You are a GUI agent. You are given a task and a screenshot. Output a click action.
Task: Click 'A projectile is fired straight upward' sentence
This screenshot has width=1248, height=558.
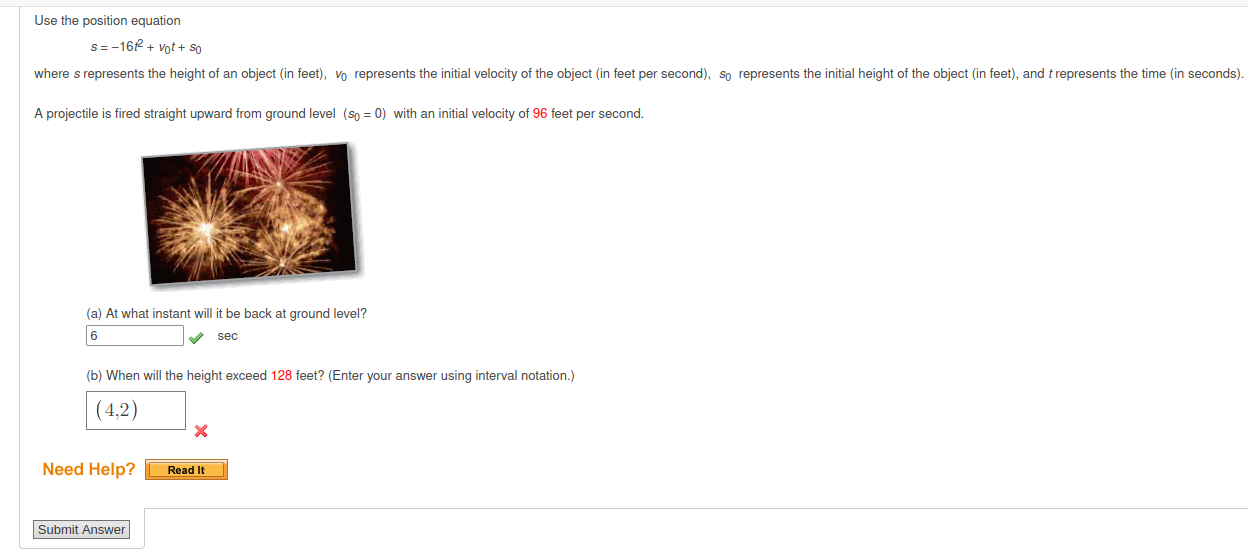pos(133,114)
